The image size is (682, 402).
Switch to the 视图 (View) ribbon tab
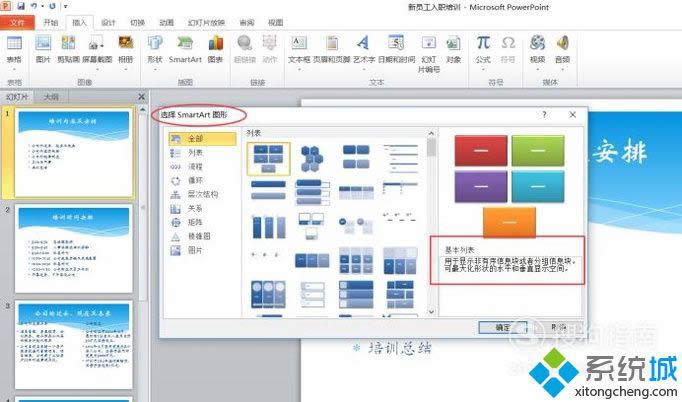pos(275,23)
